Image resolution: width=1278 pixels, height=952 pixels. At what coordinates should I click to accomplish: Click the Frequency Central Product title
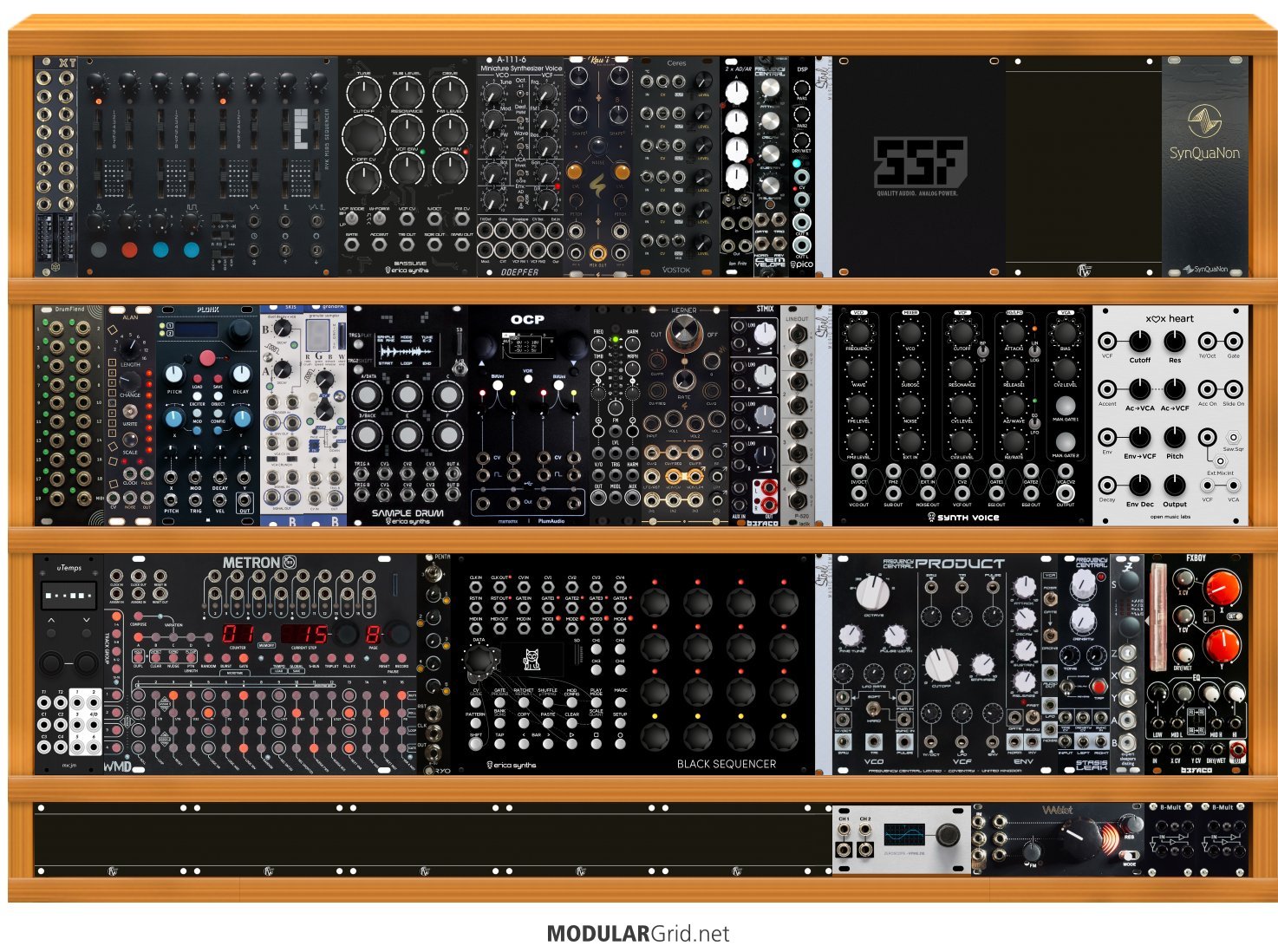tap(944, 564)
